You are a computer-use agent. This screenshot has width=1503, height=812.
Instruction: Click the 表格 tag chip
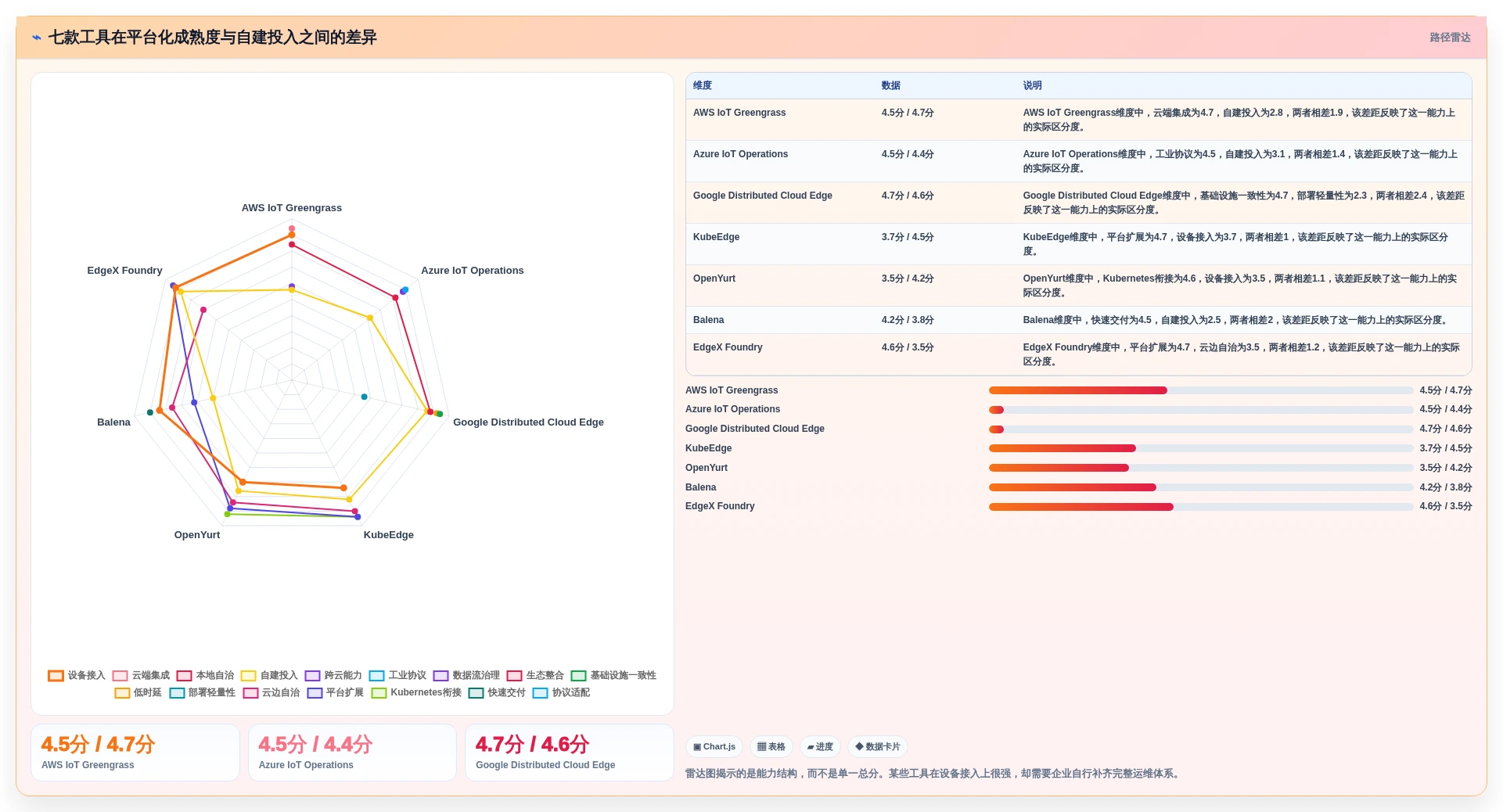click(771, 747)
